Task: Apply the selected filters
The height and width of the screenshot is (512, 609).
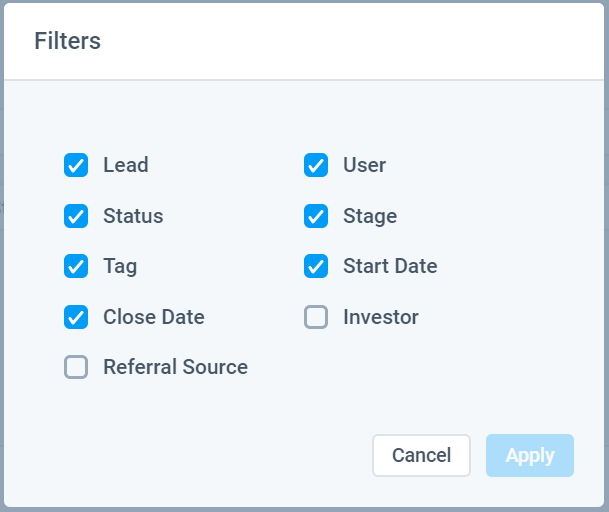Action: tap(530, 455)
